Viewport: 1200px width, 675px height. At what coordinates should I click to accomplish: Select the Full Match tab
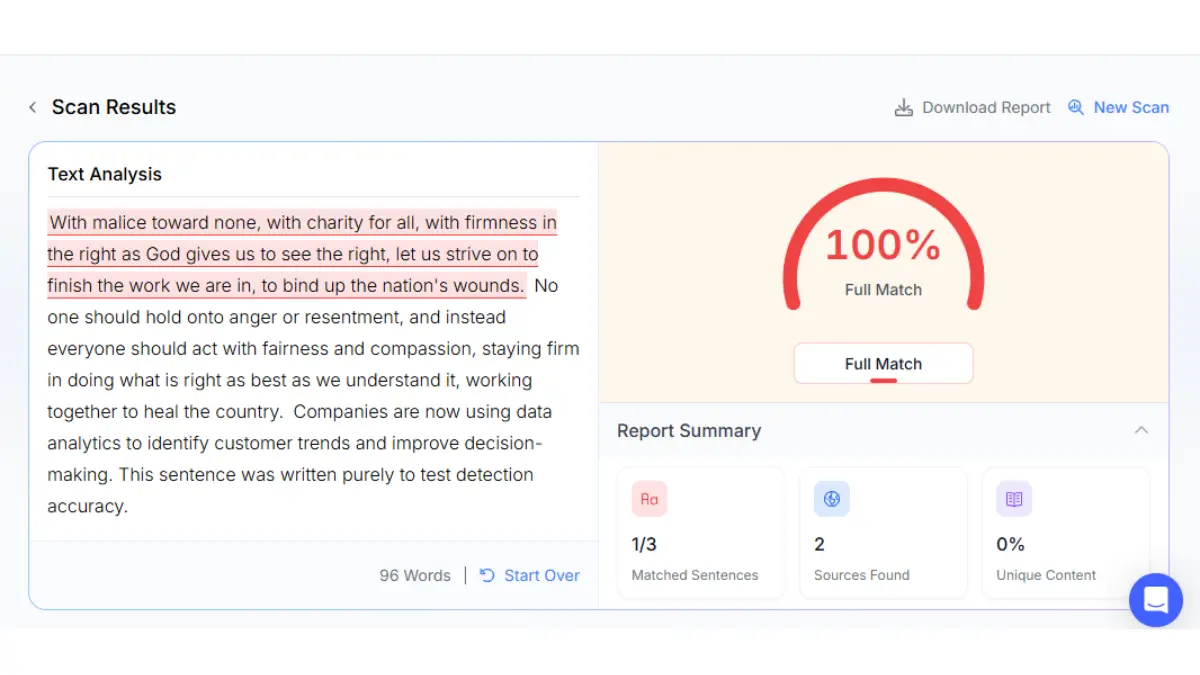point(883,364)
